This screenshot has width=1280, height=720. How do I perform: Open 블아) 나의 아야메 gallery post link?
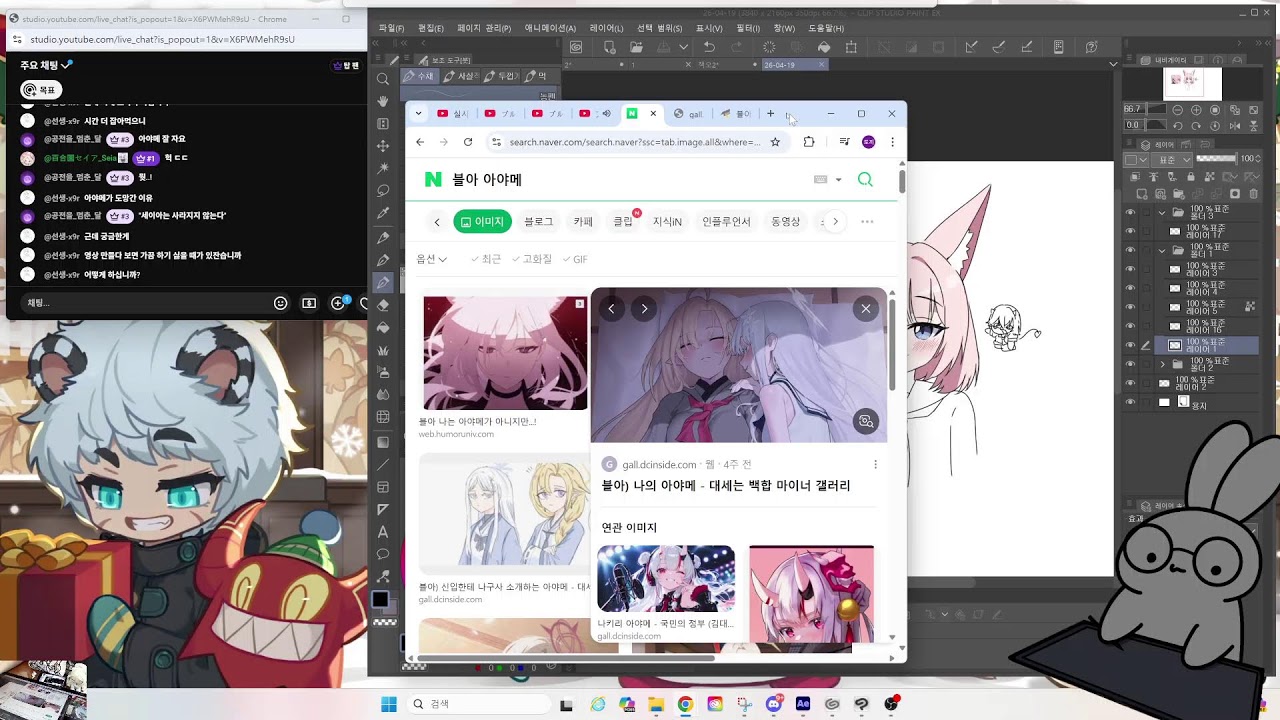pyautogui.click(x=725, y=486)
